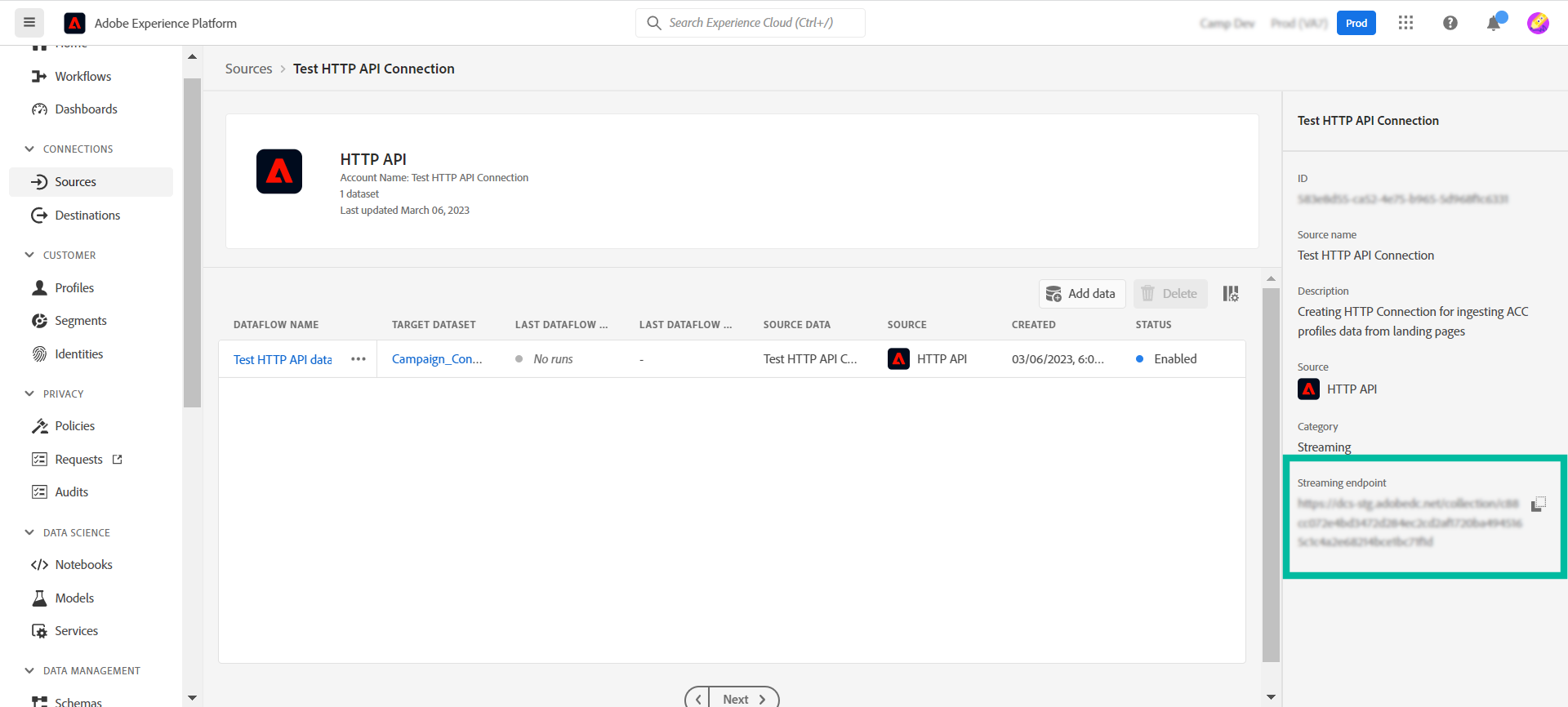Open the help menu icon
Screen dimensions: 1568x707
click(x=1450, y=23)
